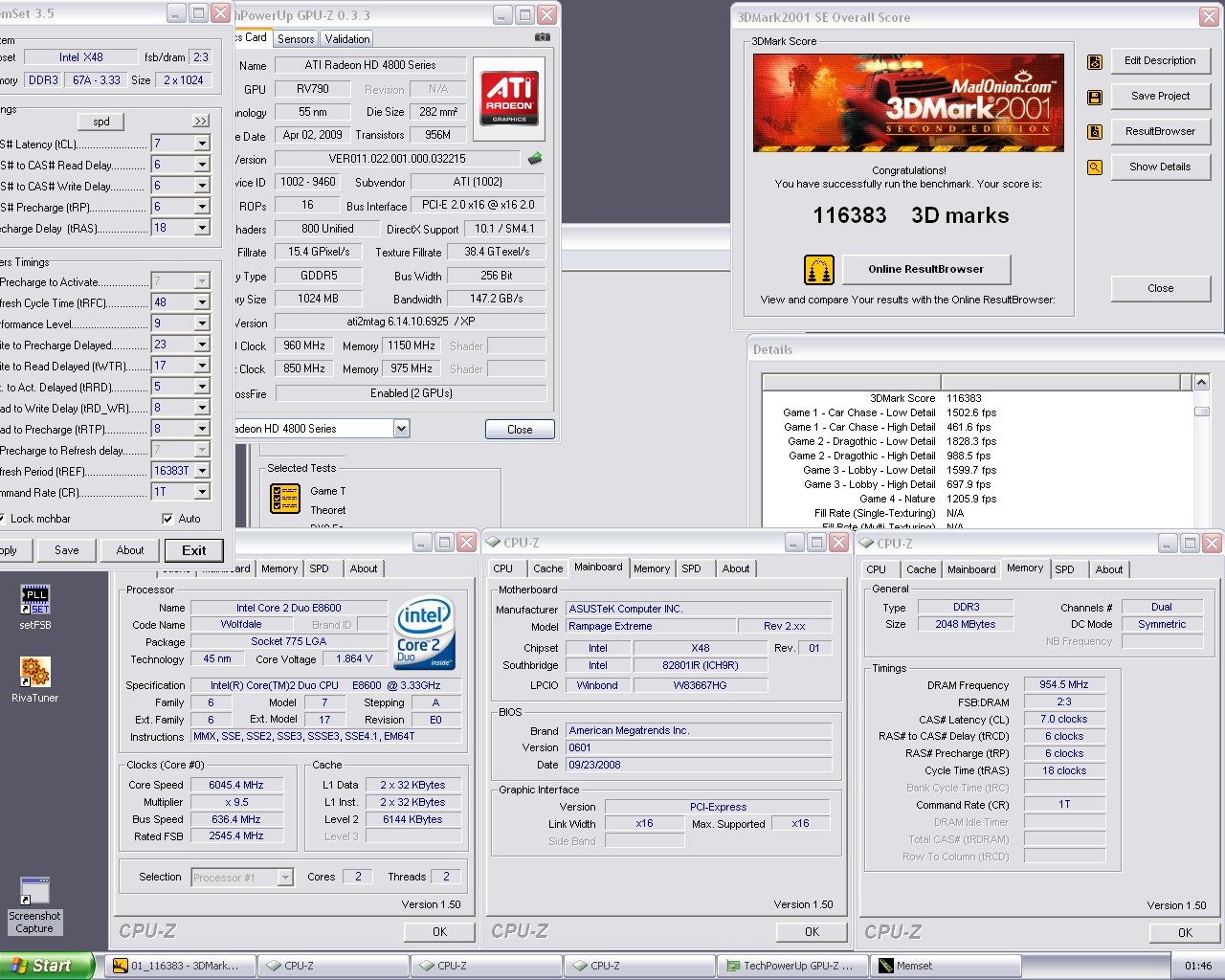Screen dimensions: 1225x980
Task: Click the Edit Description button
Action: tap(1160, 61)
